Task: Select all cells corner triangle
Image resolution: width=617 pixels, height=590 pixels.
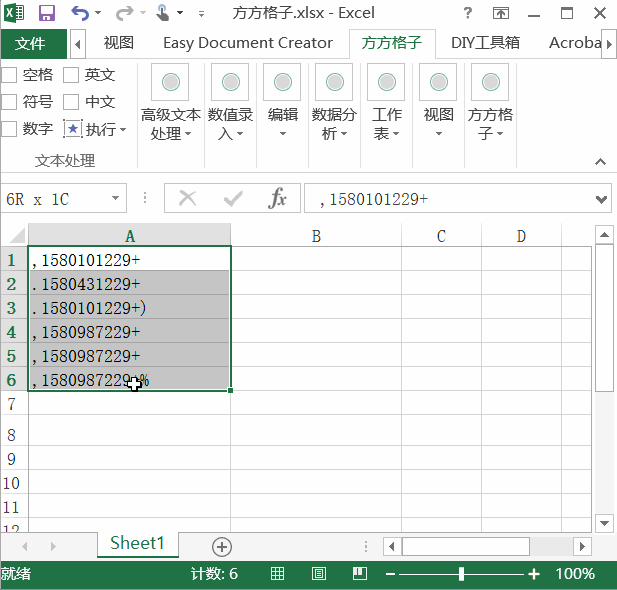Action: [x=17, y=236]
